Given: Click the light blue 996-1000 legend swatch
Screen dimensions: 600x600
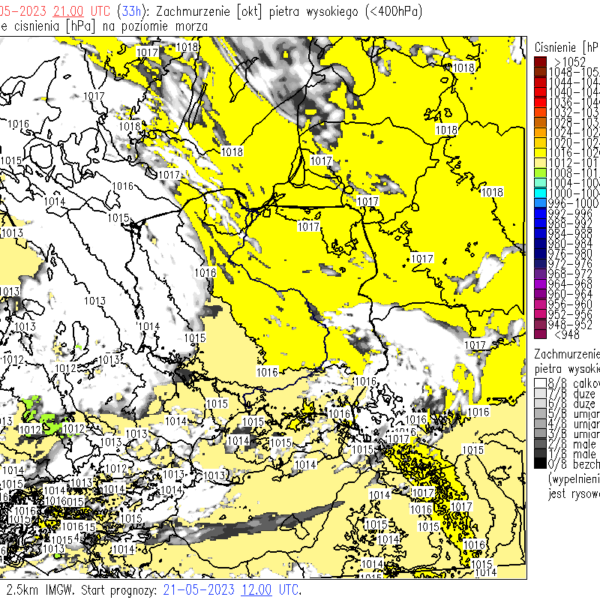Looking at the screenshot, I should coord(540,203).
